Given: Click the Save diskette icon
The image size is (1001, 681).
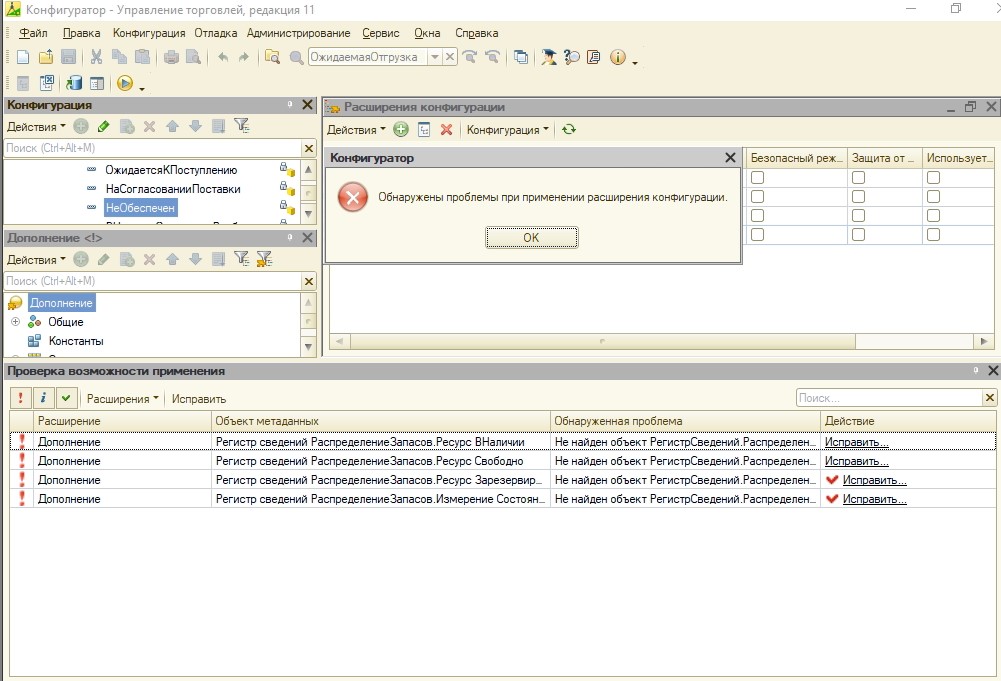Looking at the screenshot, I should 68,57.
